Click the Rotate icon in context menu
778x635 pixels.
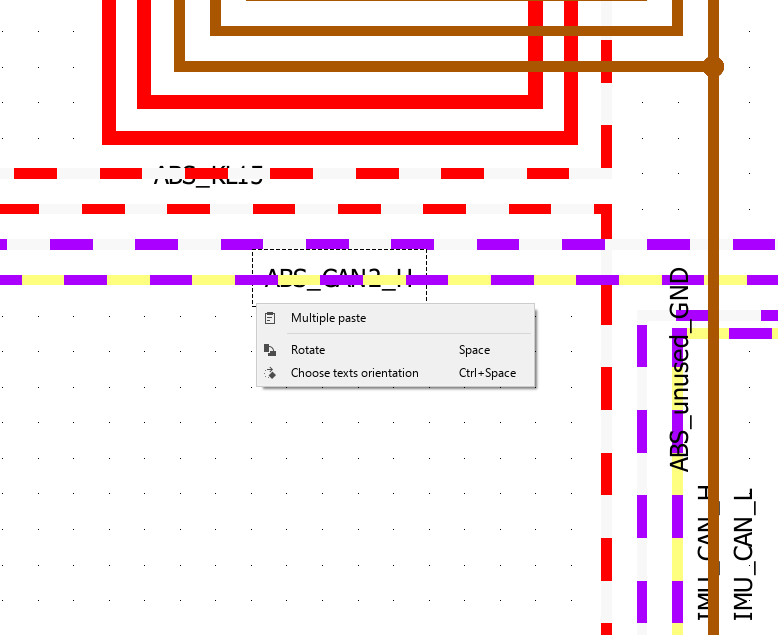(x=270, y=350)
